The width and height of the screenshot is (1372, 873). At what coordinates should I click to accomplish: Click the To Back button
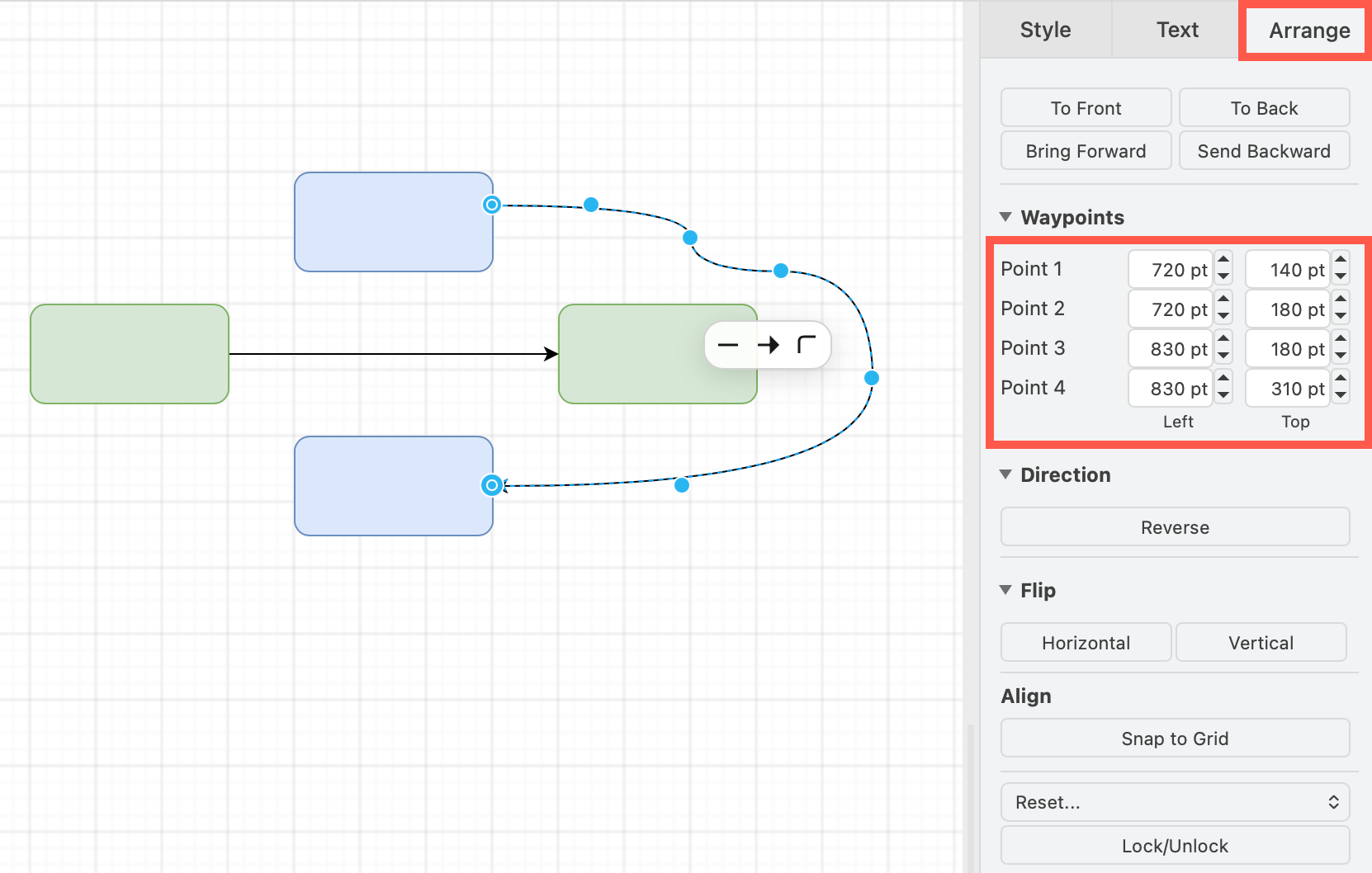1264,107
